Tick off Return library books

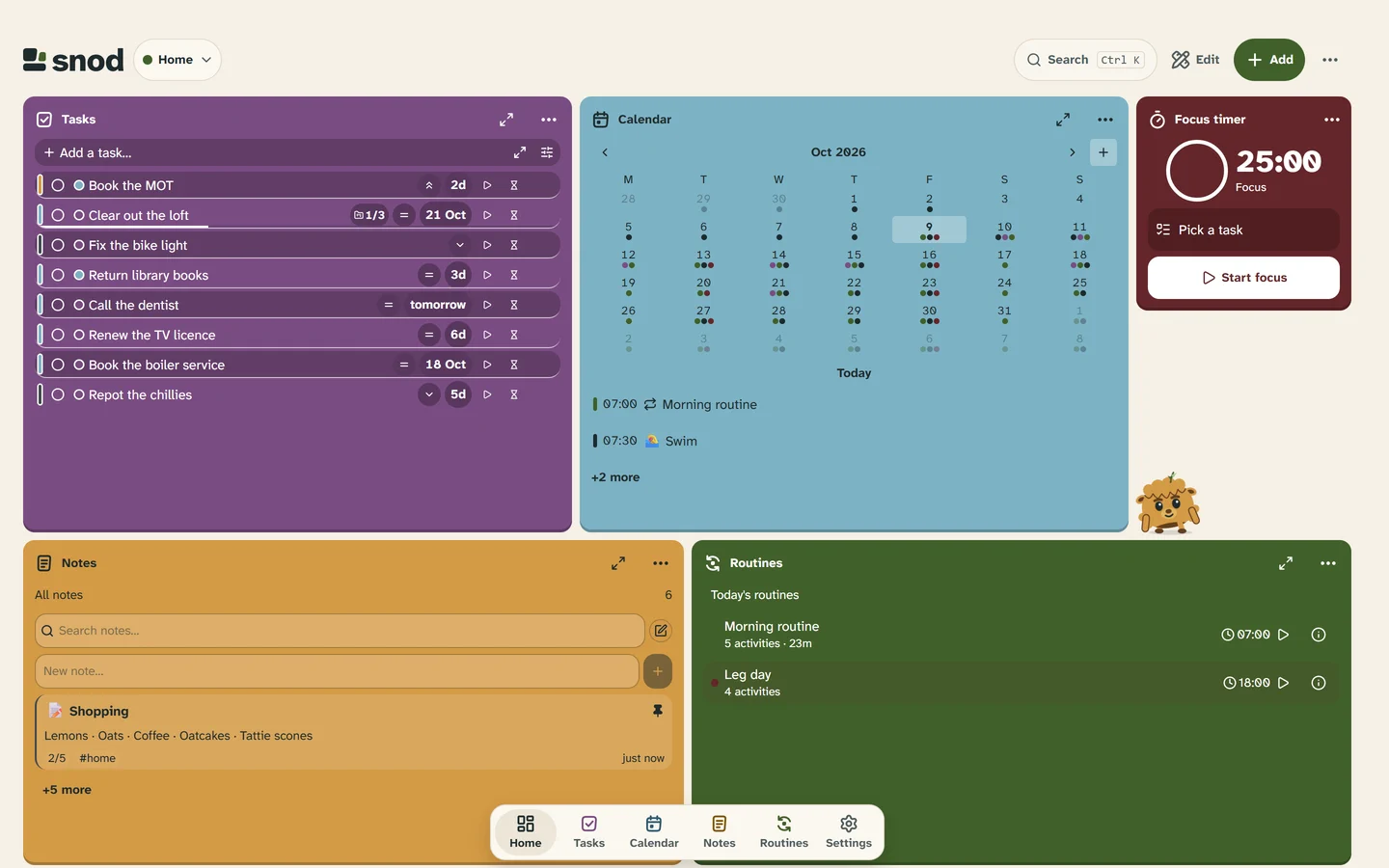click(58, 275)
